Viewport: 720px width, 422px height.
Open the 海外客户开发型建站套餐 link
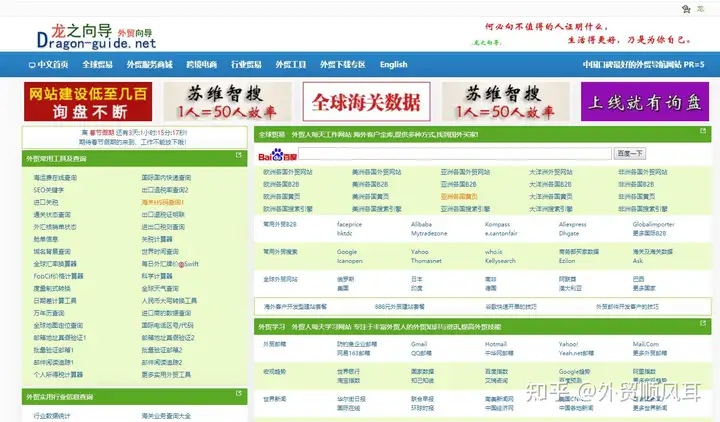point(295,307)
